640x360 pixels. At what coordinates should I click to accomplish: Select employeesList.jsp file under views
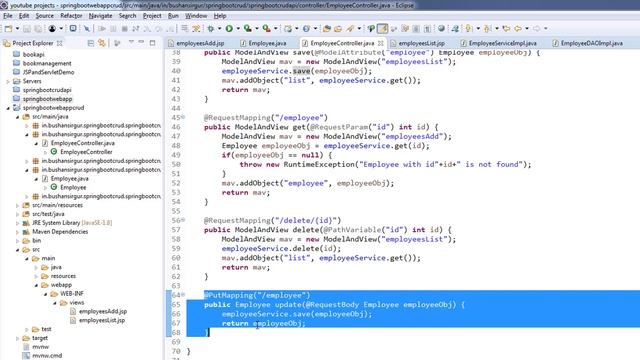point(102,320)
